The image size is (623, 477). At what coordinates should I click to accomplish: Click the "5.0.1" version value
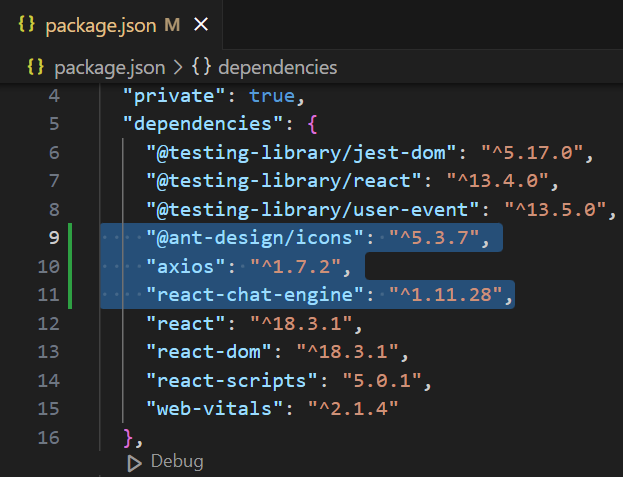[x=382, y=380]
